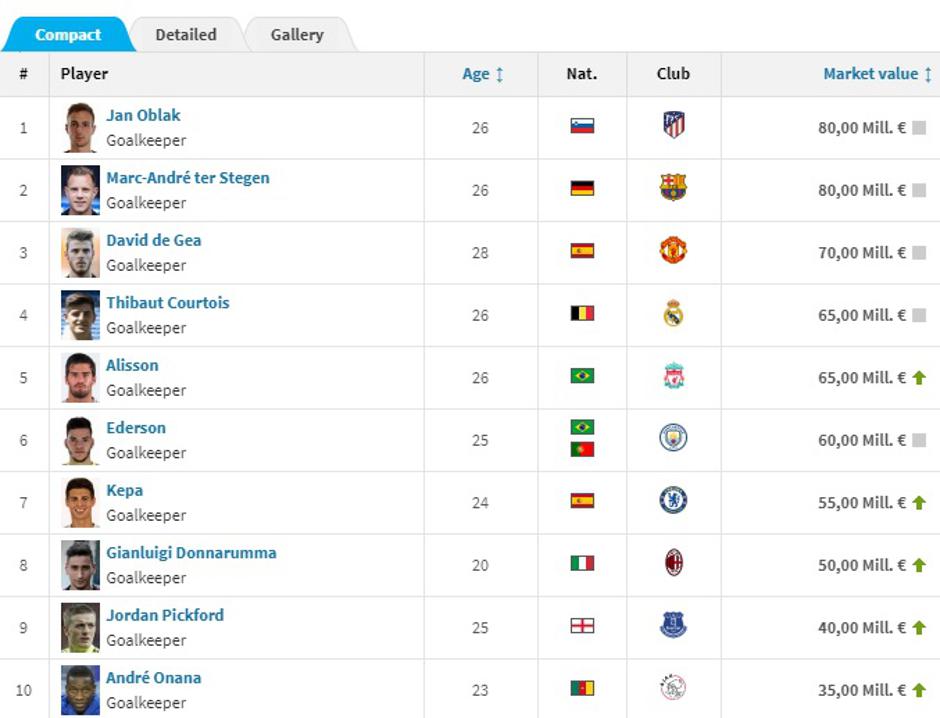
Task: Click the Liverpool club crest
Action: click(x=673, y=376)
